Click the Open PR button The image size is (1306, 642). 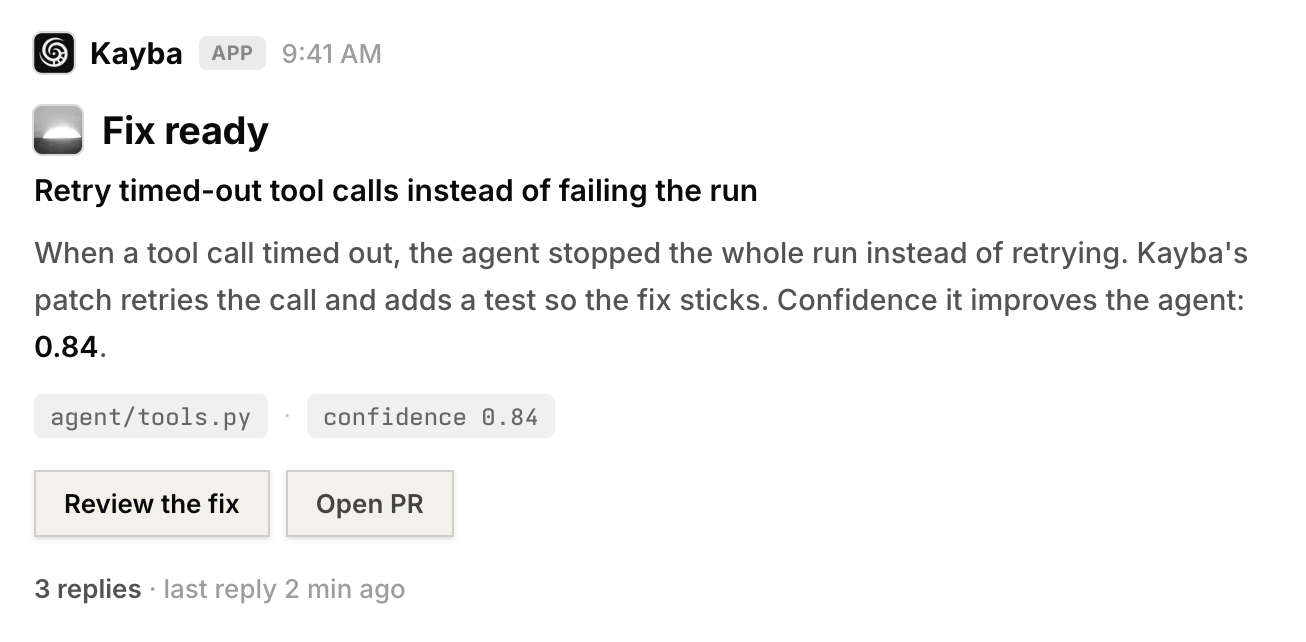(x=370, y=503)
